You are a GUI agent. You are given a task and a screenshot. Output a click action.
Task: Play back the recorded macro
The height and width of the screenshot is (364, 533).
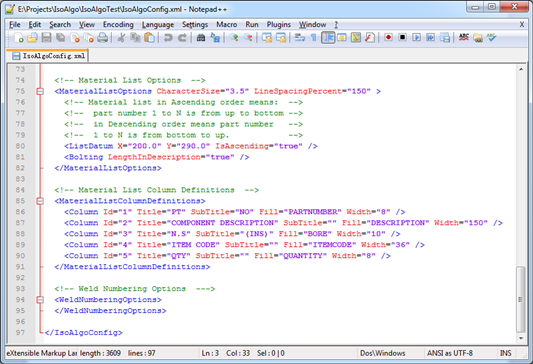click(416, 37)
